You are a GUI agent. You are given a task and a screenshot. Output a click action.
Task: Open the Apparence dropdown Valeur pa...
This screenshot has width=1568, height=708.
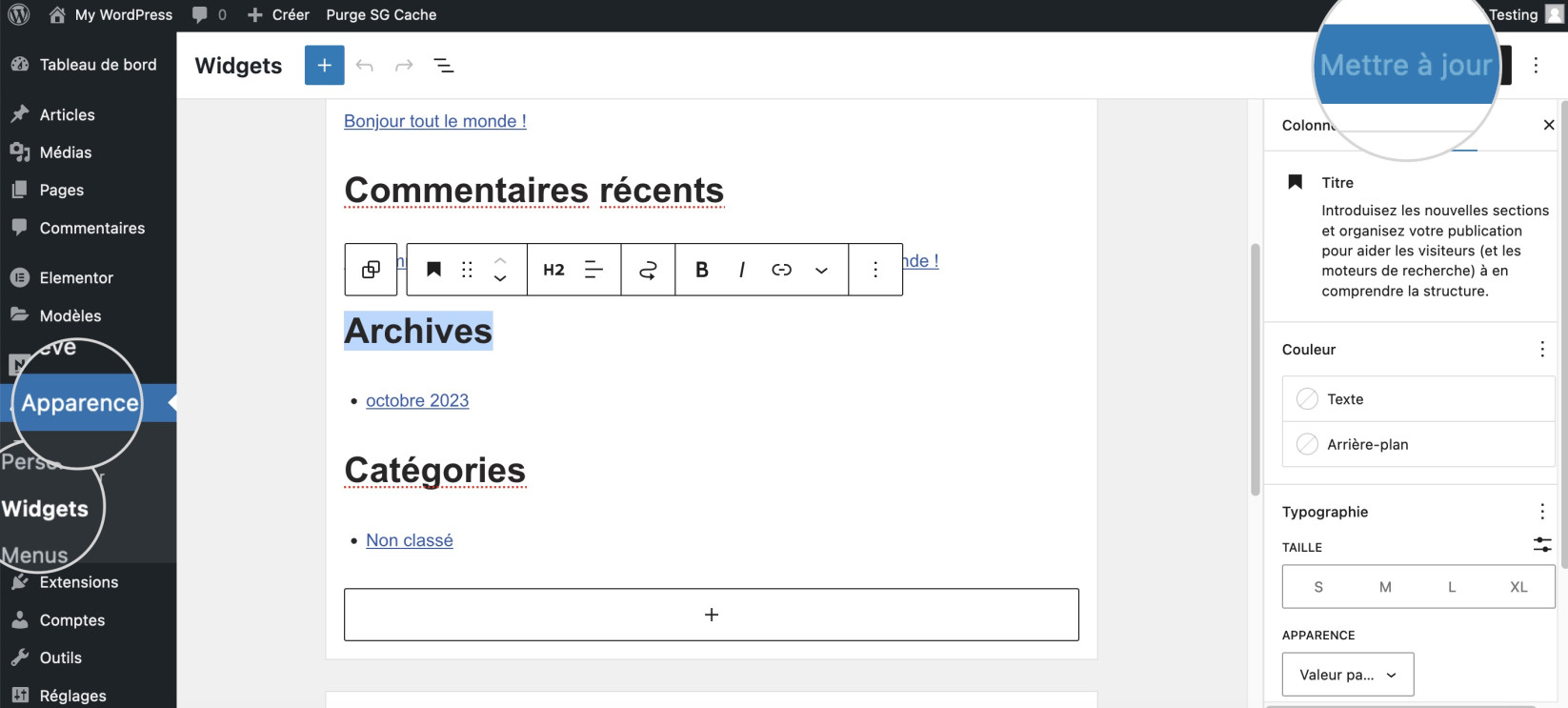click(x=1348, y=675)
